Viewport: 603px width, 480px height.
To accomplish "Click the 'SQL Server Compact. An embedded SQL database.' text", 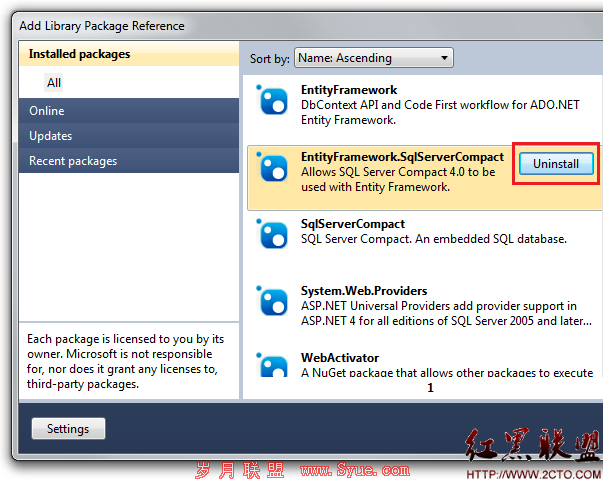I will coord(434,239).
